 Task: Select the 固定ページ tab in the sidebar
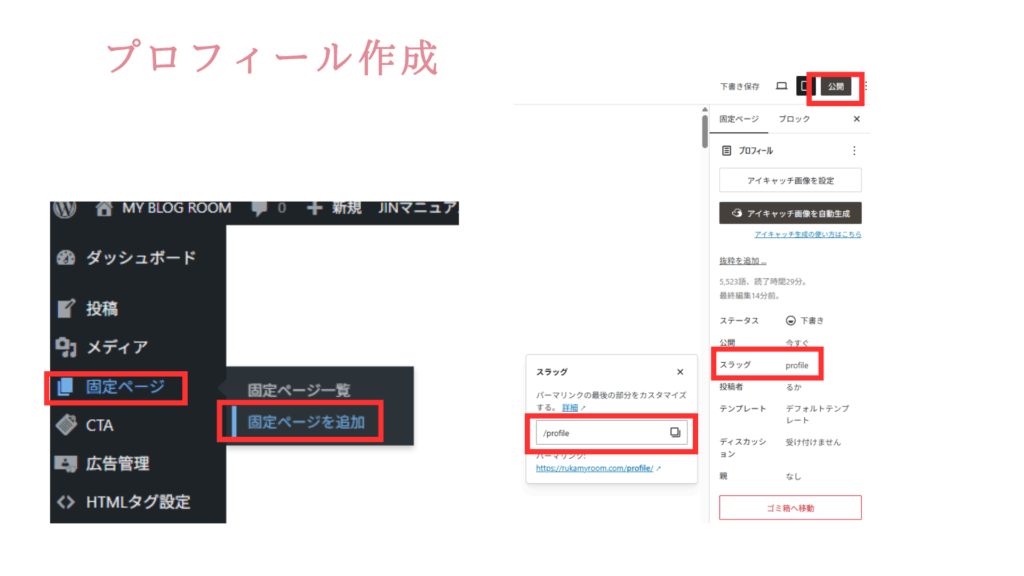click(x=739, y=119)
